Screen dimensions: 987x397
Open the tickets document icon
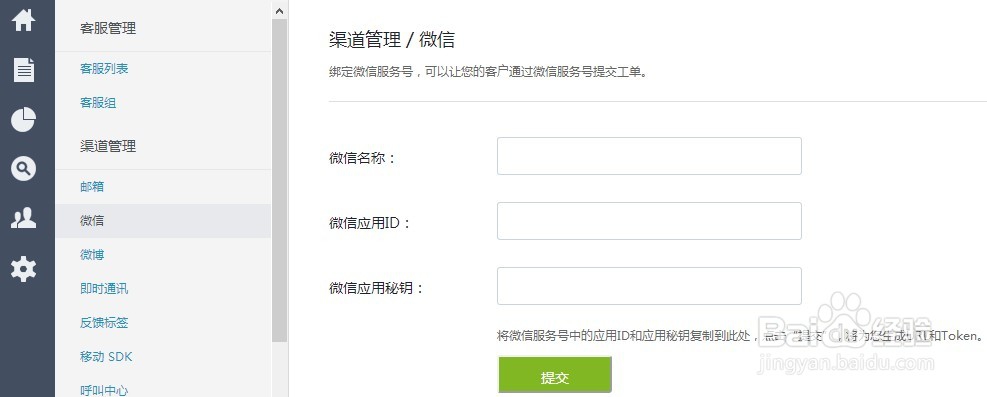coord(24,70)
